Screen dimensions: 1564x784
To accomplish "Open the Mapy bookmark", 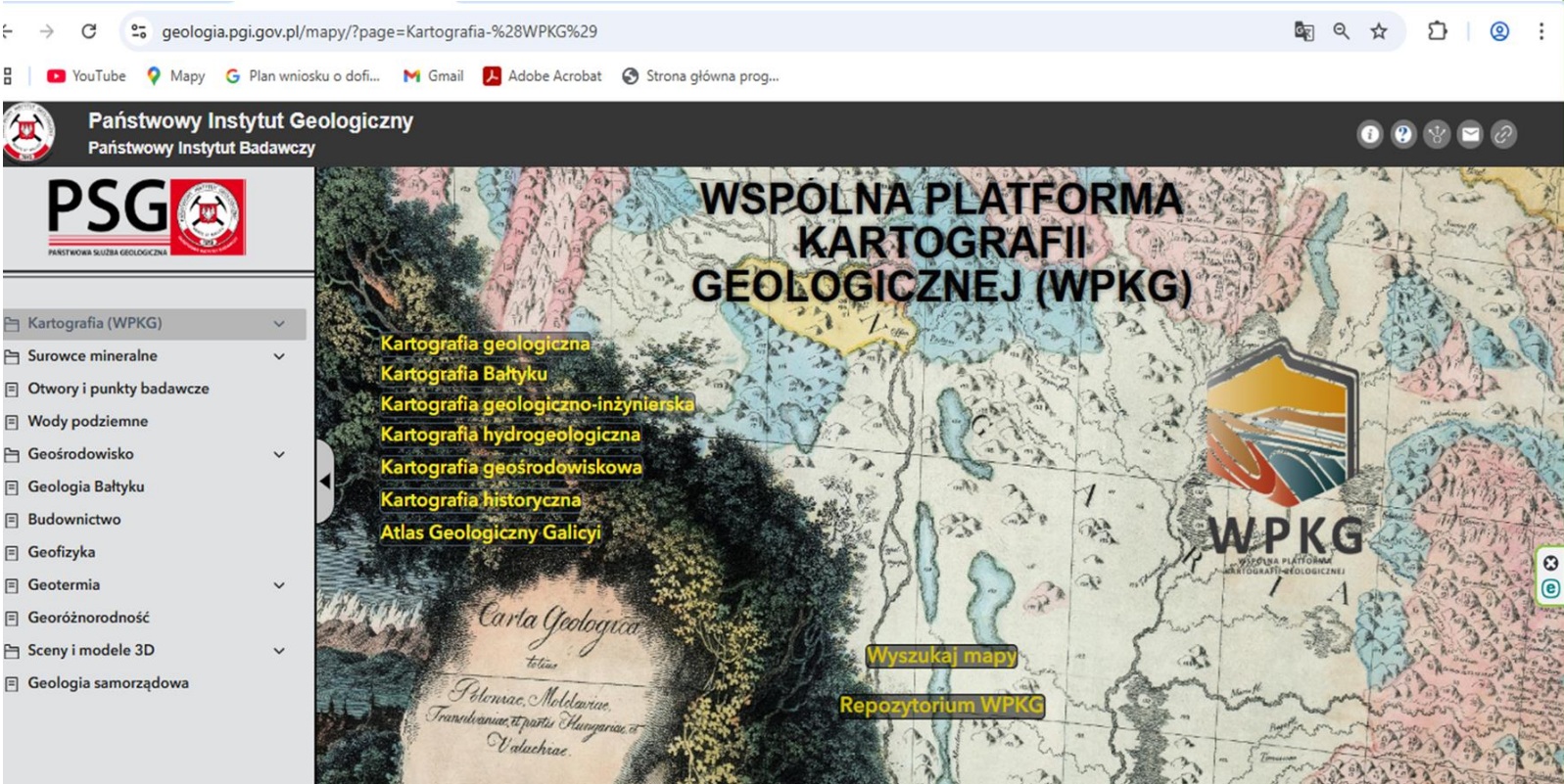I will coord(175,75).
